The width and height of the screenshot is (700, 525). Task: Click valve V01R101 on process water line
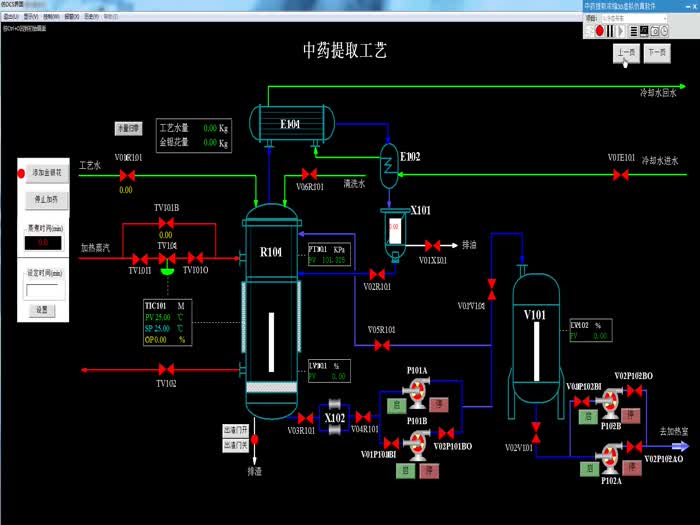[x=126, y=176]
